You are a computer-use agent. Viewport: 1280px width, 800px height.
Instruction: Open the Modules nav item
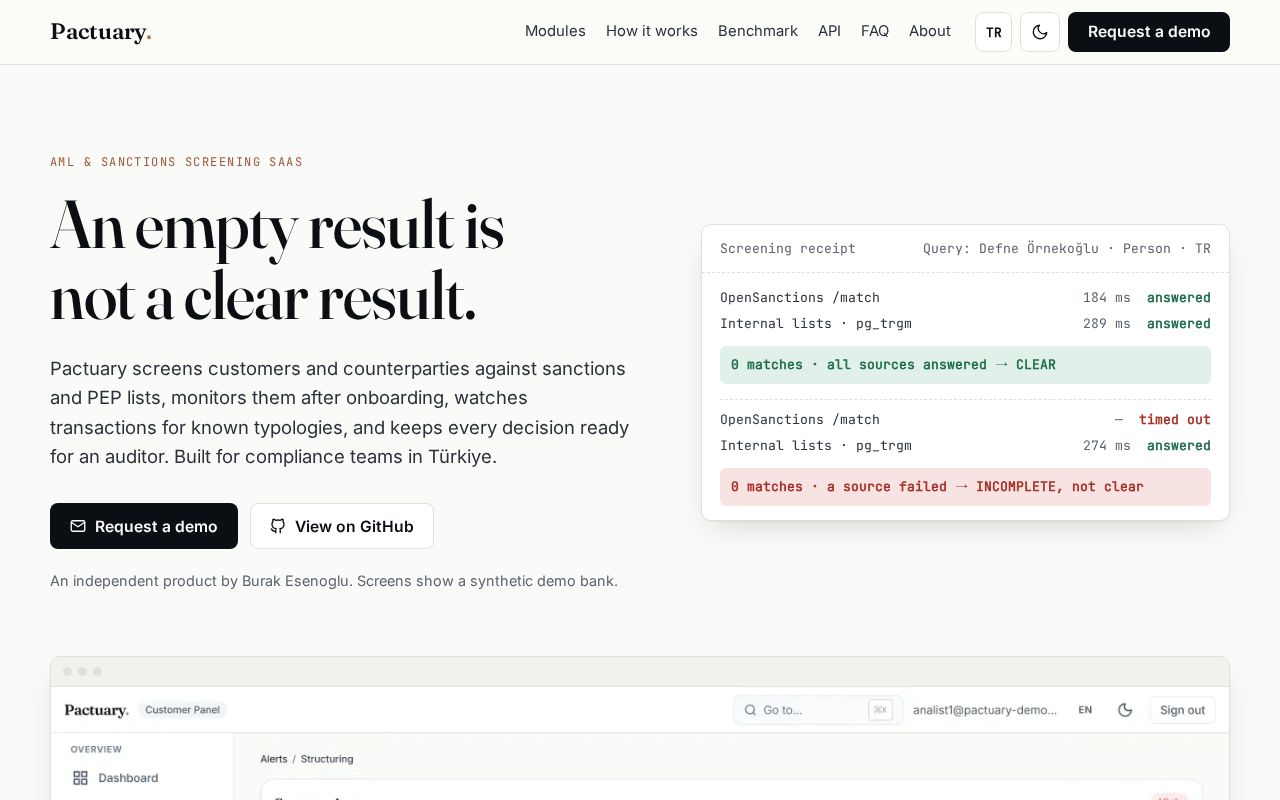click(555, 31)
